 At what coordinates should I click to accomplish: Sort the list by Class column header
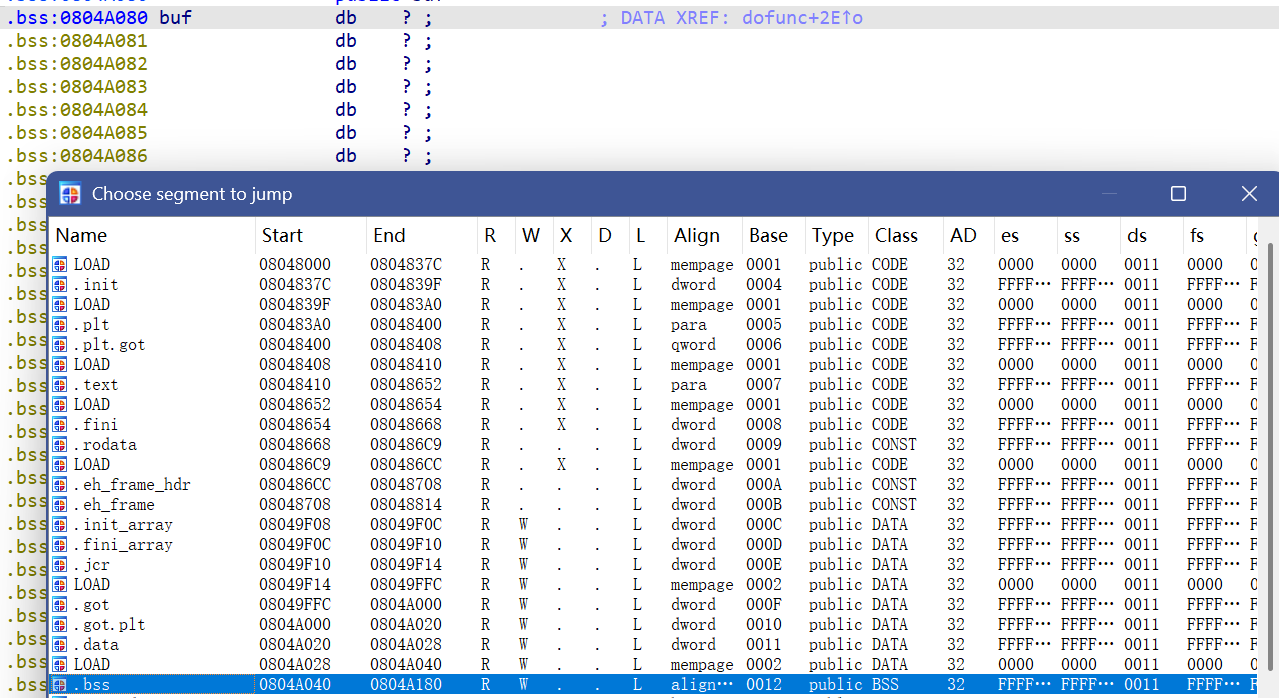click(896, 236)
